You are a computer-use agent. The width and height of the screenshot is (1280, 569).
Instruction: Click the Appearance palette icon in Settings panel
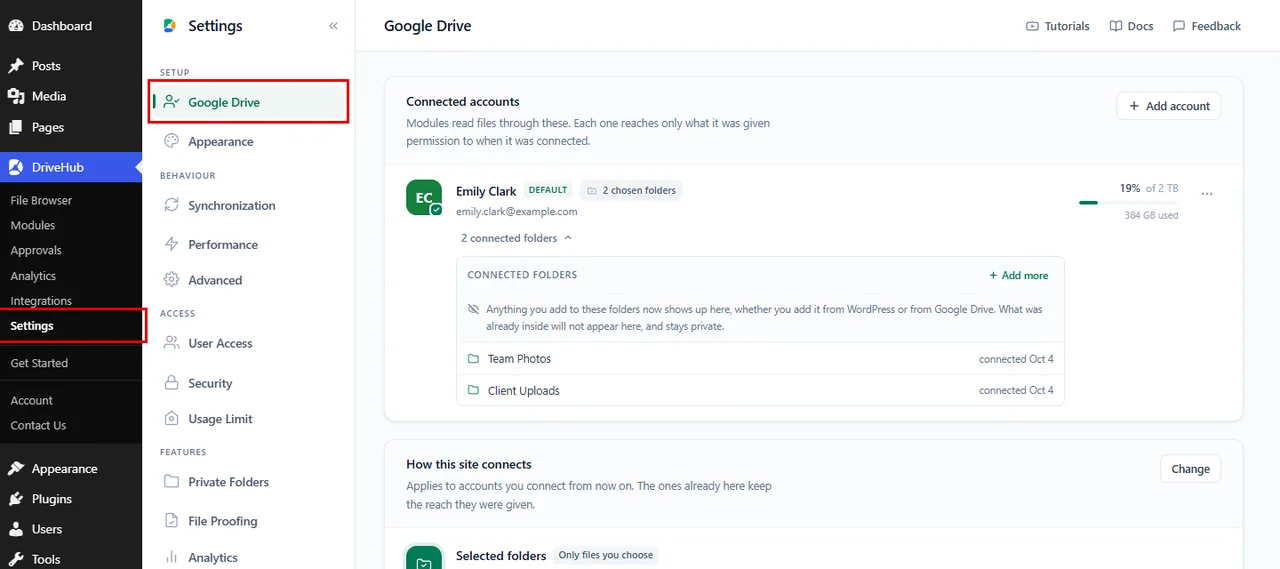click(171, 141)
